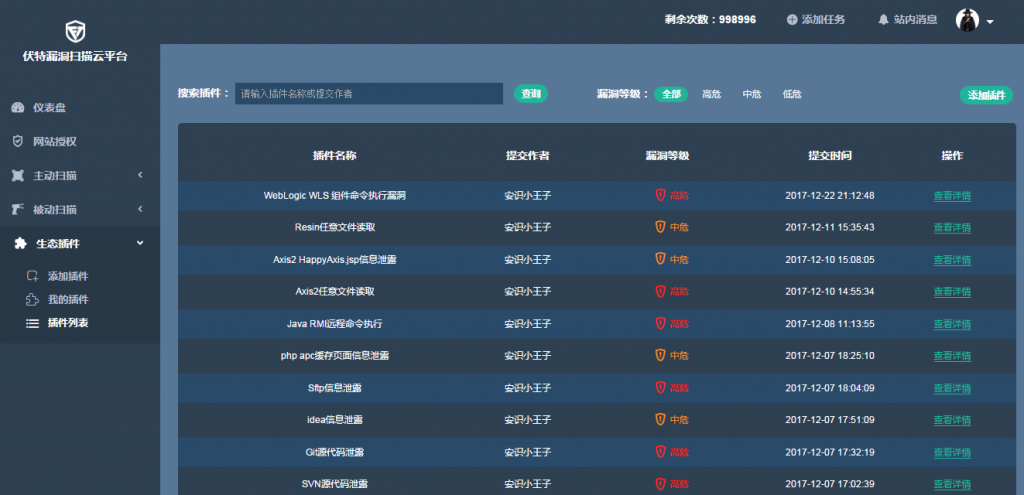
Task: Click 添加任务 in the top bar
Action: pyautogui.click(x=824, y=20)
